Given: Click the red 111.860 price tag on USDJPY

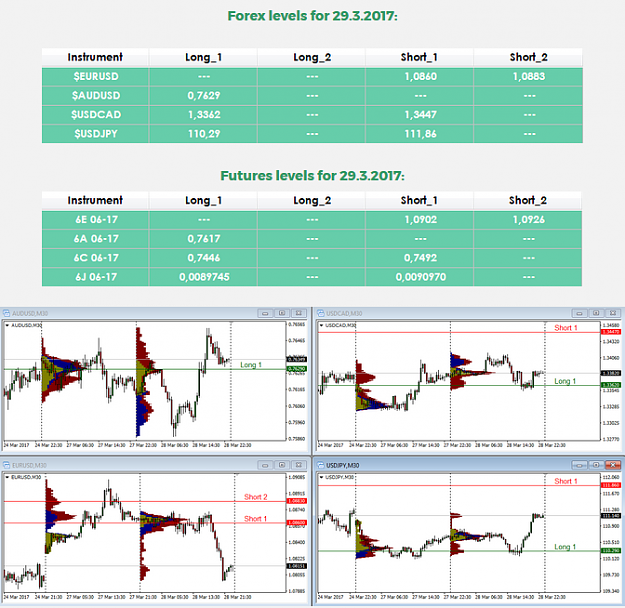Looking at the screenshot, I should point(611,485).
